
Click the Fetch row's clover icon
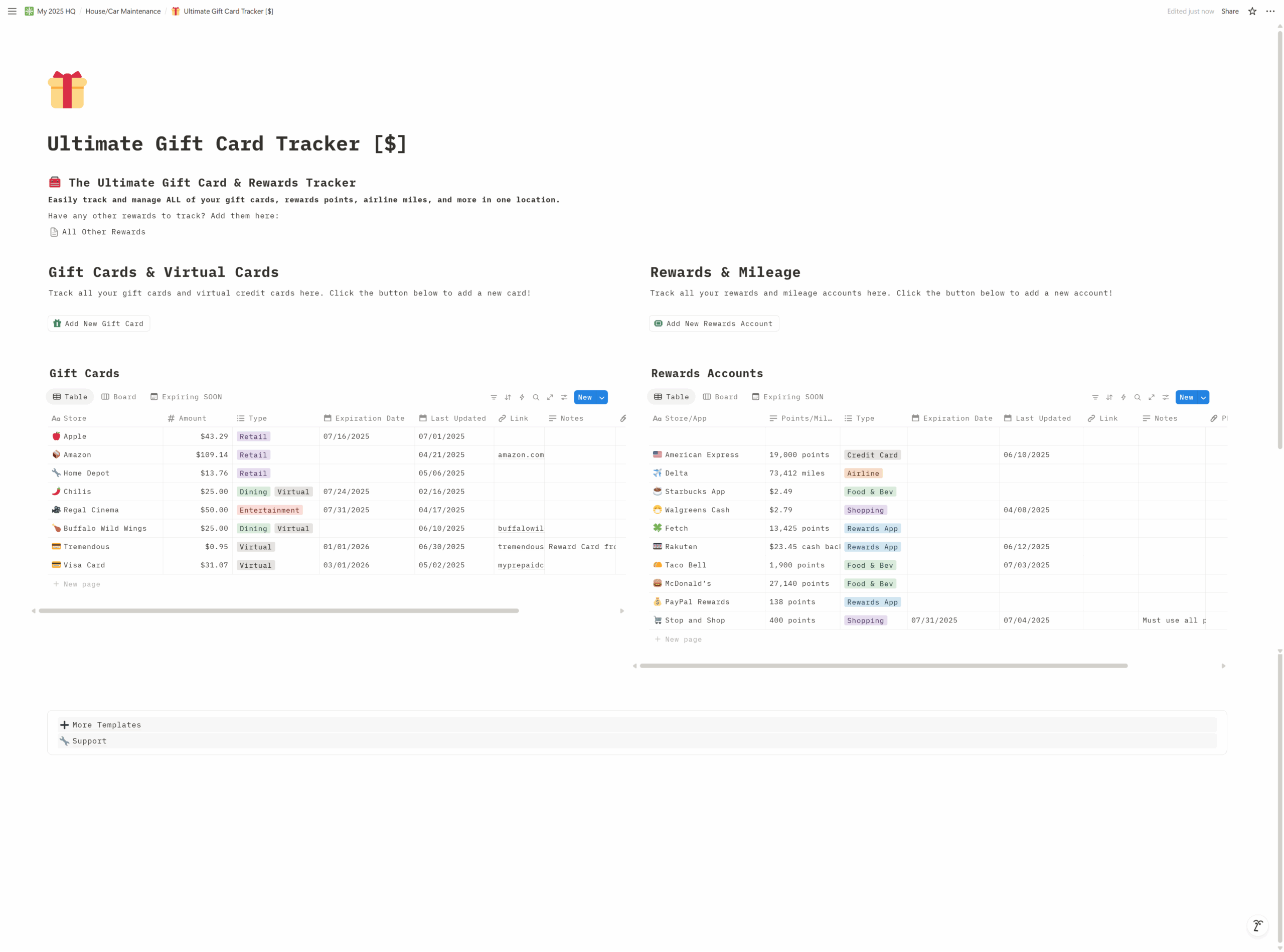658,528
